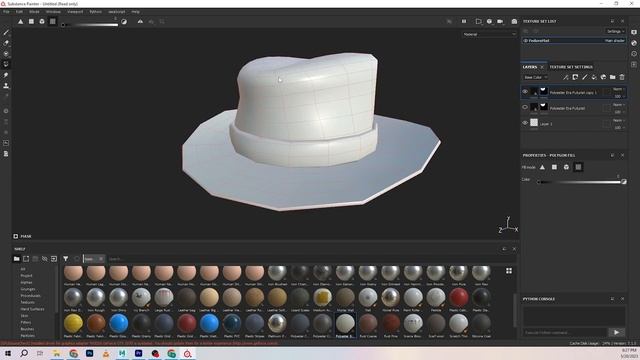
Task: Toggle visibility of Polyester Era Futurist copy 1 layer
Action: click(525, 92)
